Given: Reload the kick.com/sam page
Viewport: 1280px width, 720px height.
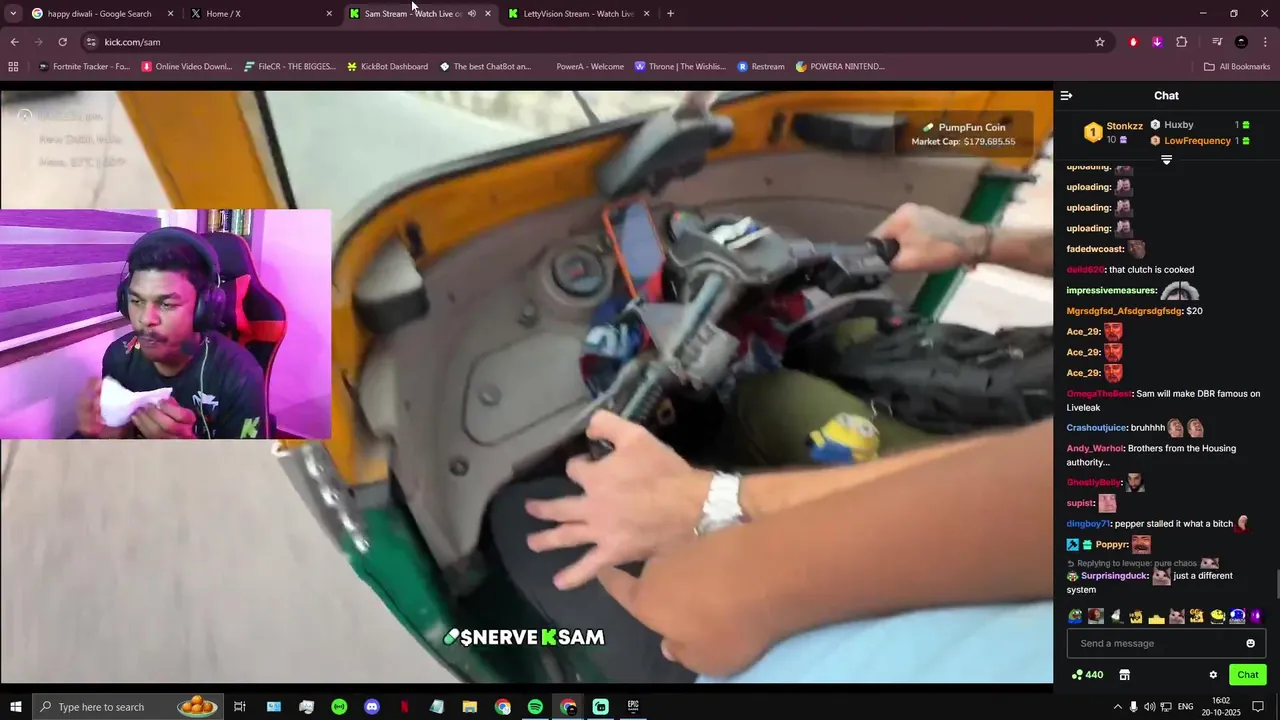Looking at the screenshot, I should click(x=62, y=42).
